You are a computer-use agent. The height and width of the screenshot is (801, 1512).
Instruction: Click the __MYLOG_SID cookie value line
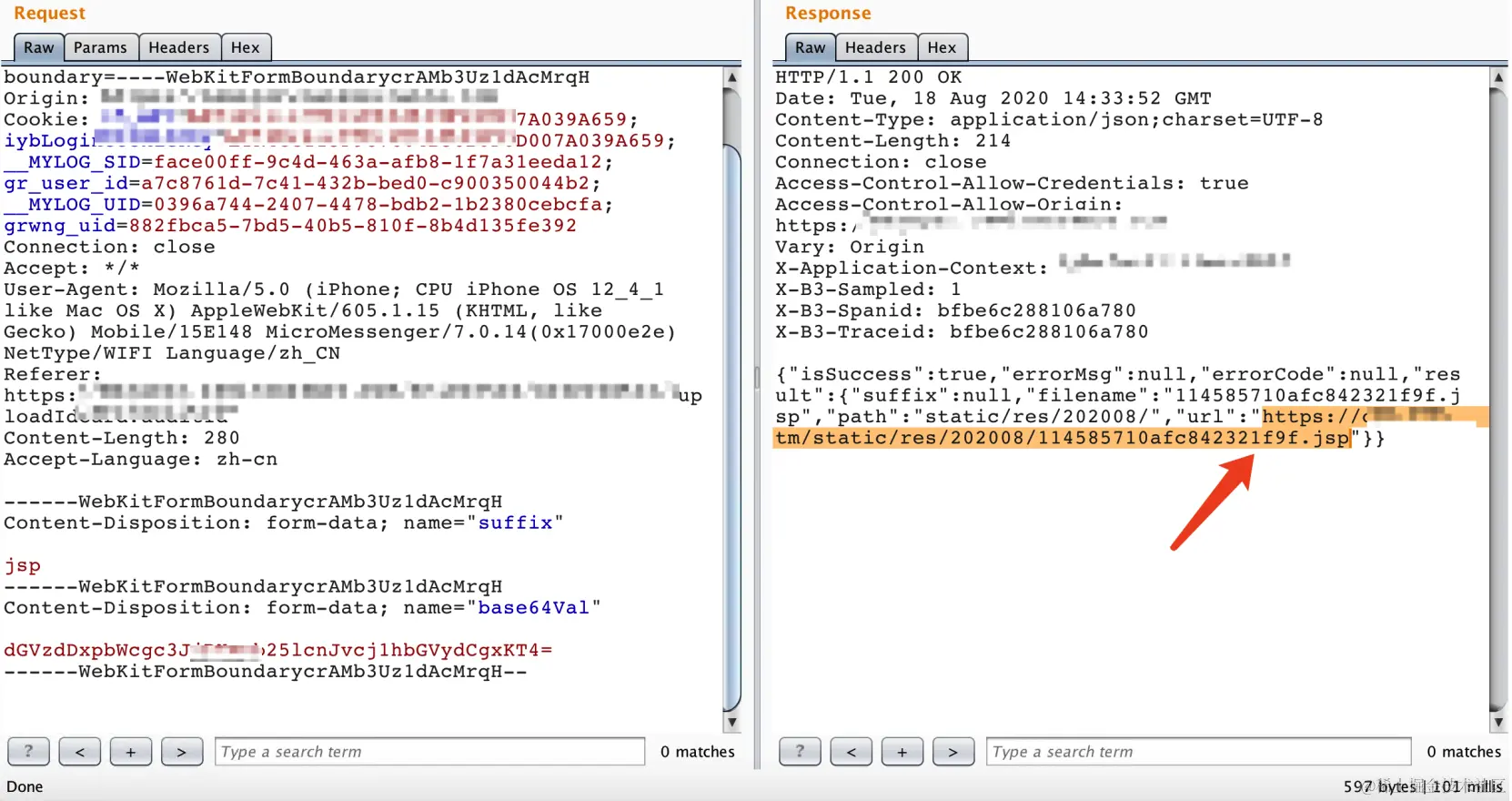pos(308,162)
